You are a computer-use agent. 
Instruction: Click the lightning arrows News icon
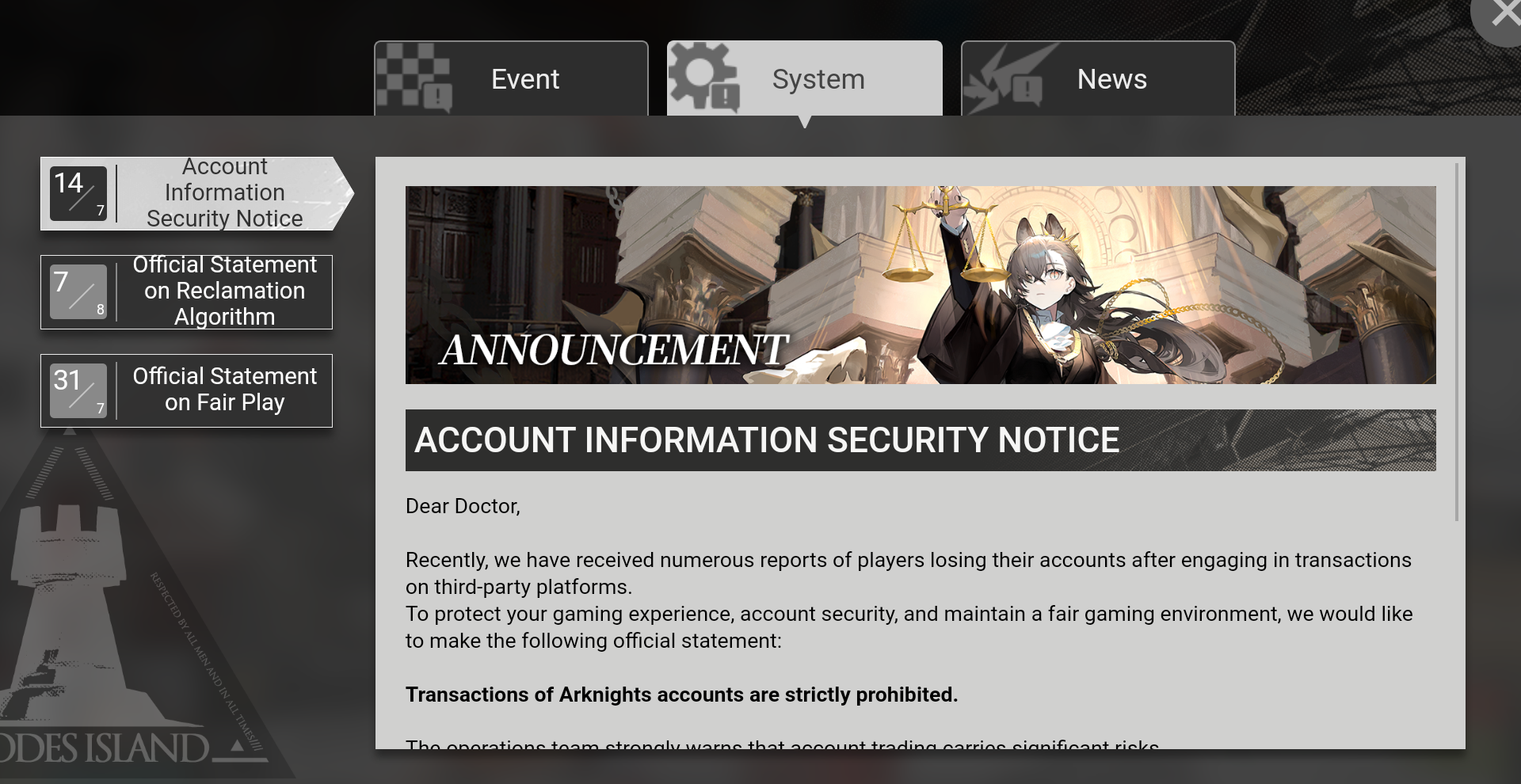1004,78
